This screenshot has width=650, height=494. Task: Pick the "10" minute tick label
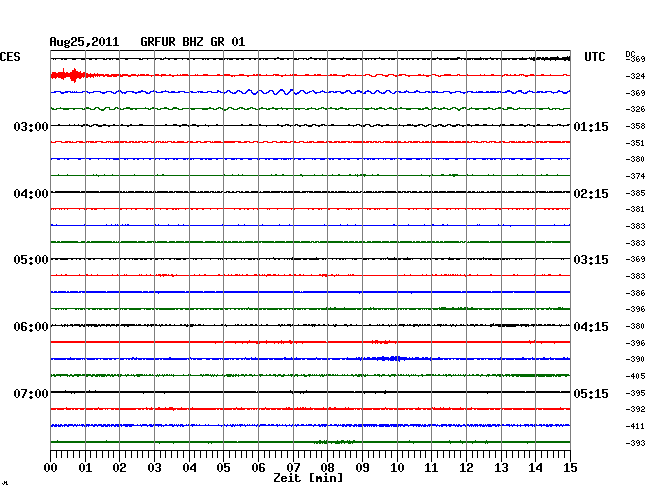point(397,468)
